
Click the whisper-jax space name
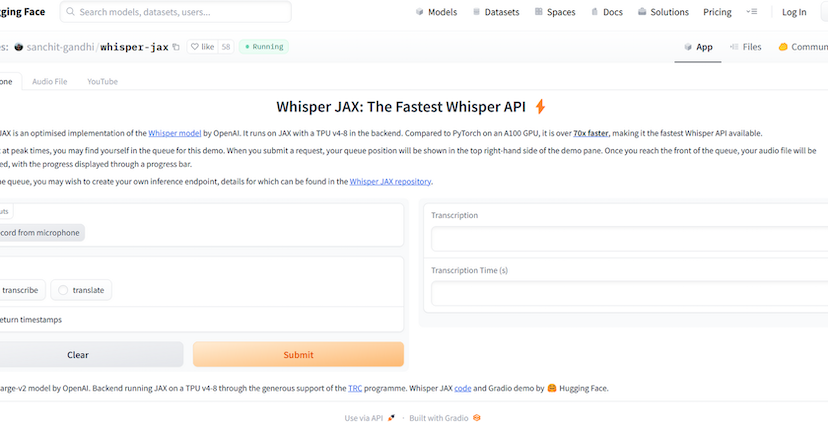(x=134, y=47)
